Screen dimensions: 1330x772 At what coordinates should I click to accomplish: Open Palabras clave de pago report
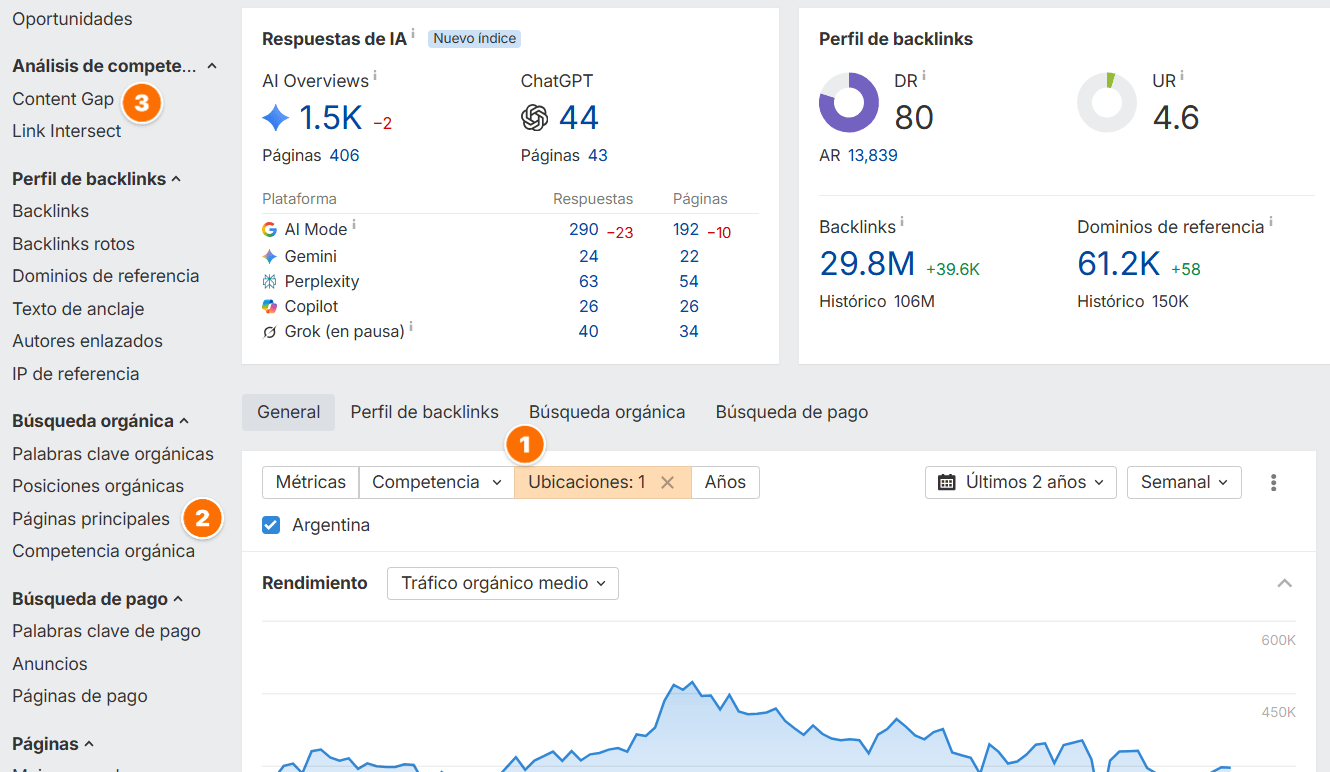[106, 631]
